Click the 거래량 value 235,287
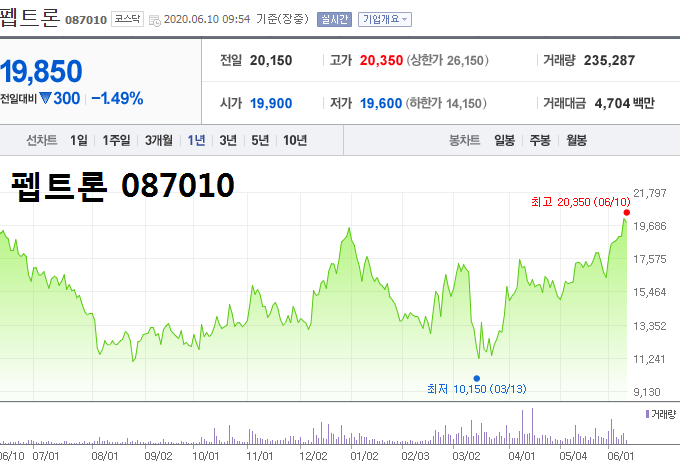This screenshot has height=474, width=680. (x=609, y=60)
